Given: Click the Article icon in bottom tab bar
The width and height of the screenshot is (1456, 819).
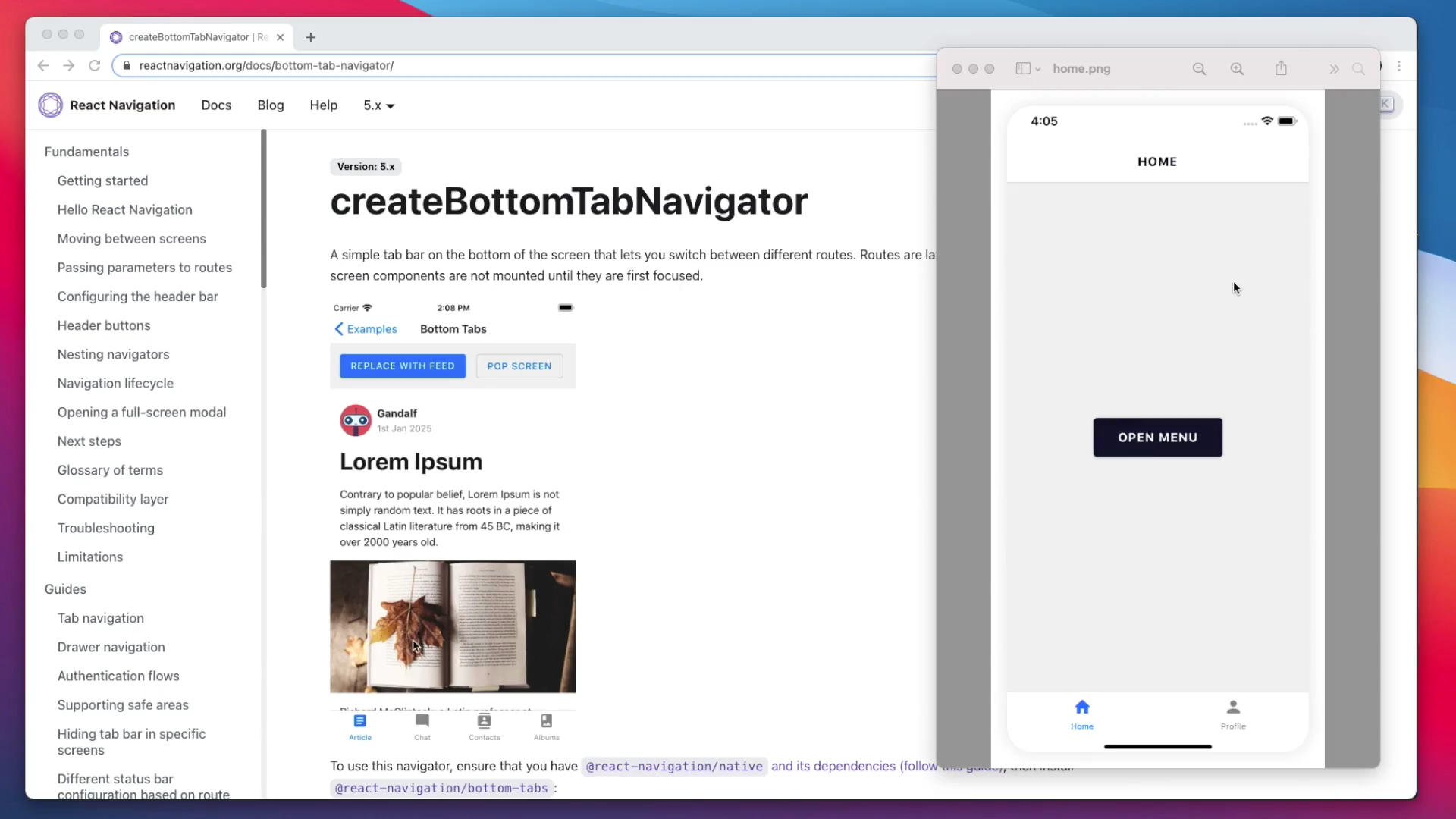Looking at the screenshot, I should point(360,721).
